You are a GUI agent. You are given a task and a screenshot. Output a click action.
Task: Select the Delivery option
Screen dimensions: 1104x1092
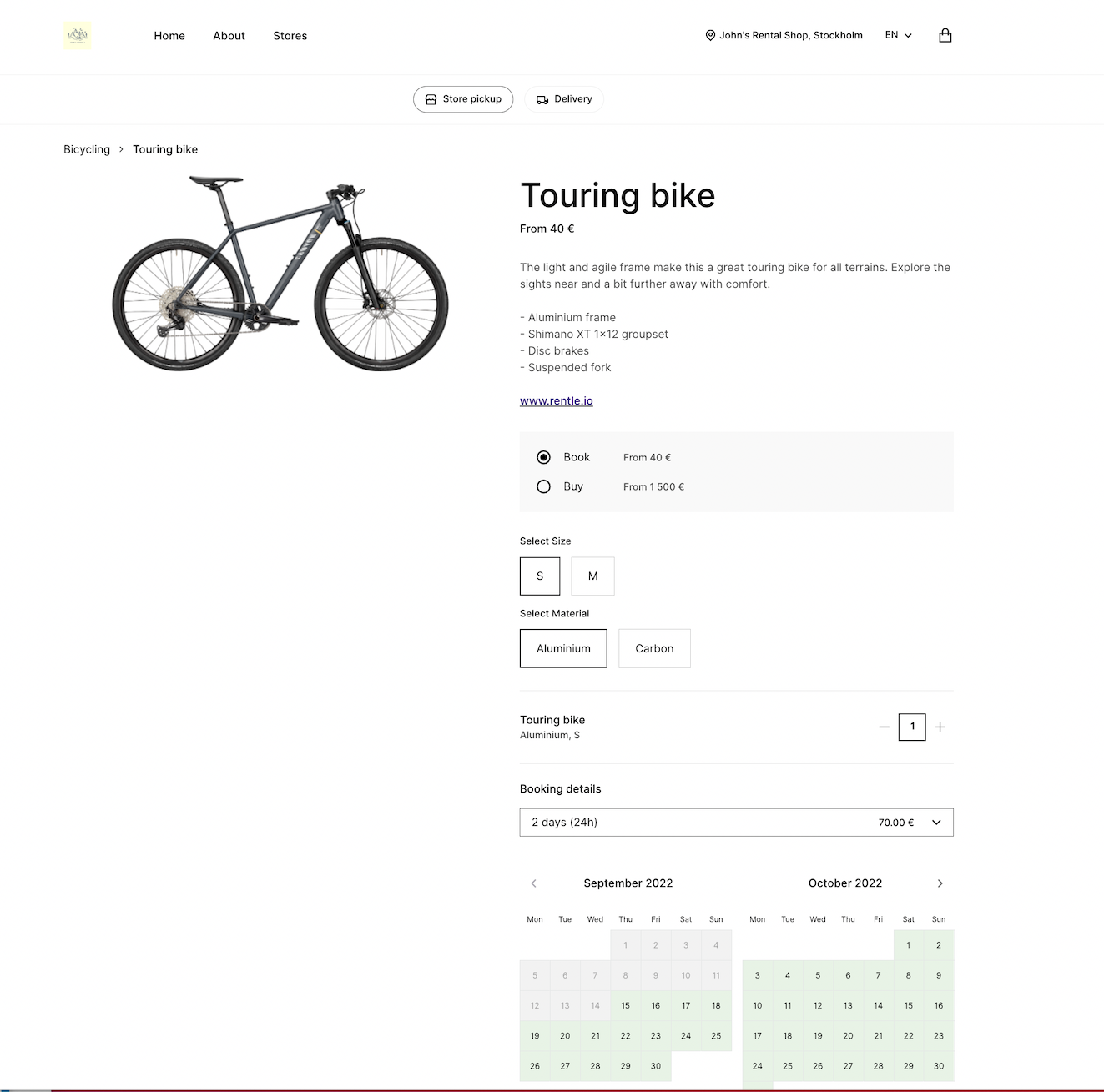click(x=564, y=98)
